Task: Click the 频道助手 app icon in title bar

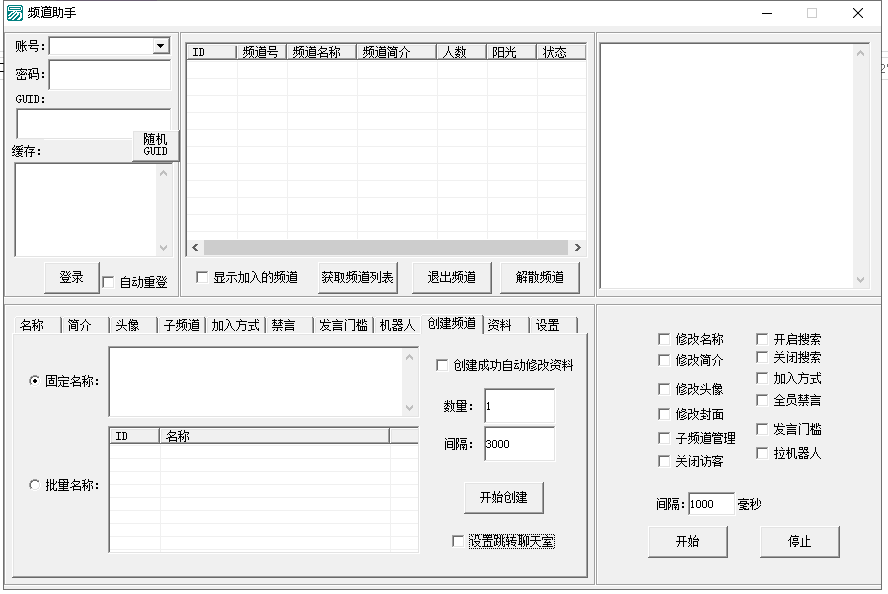Action: coord(15,13)
